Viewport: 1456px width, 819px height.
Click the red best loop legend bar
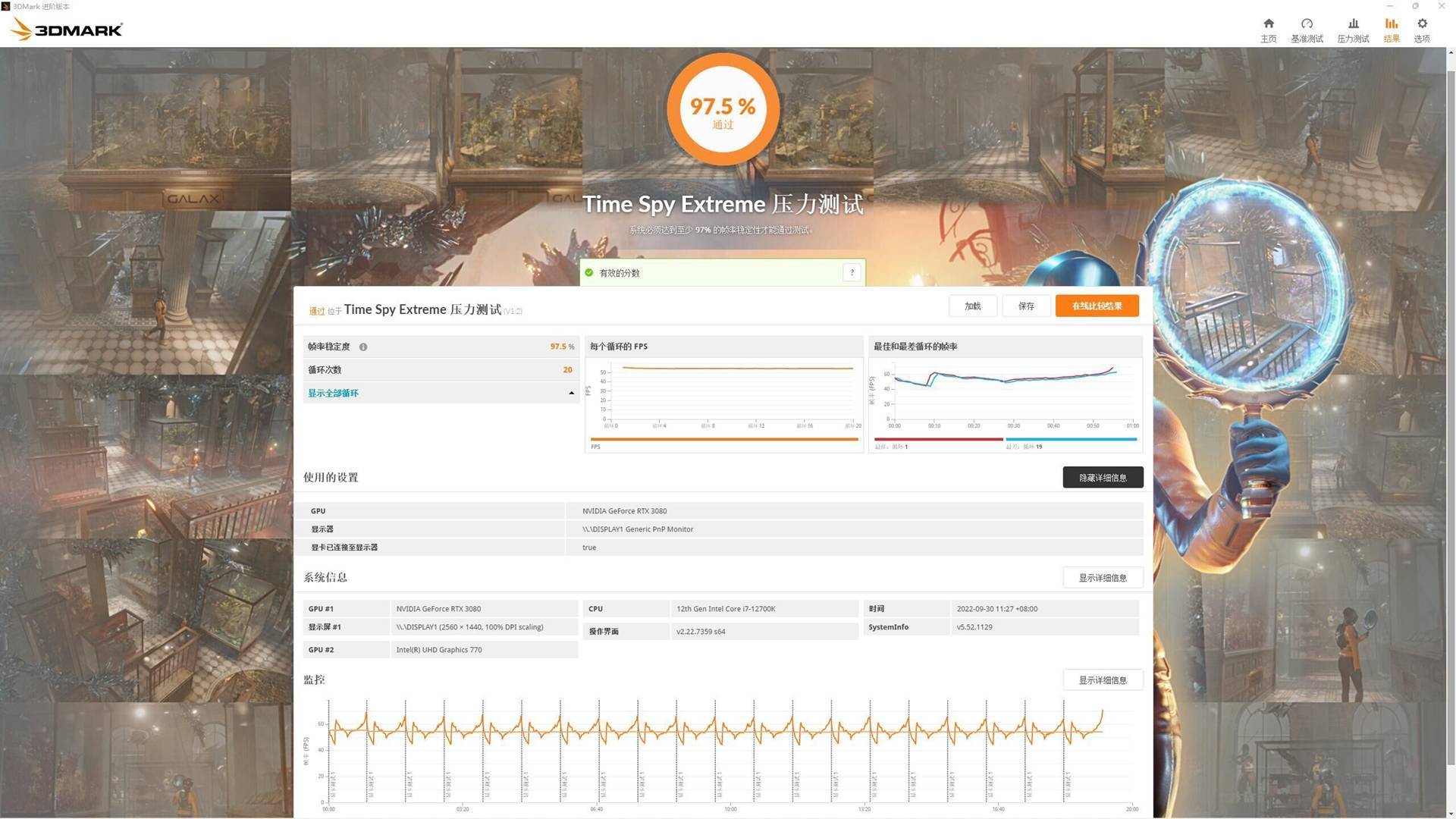[x=938, y=439]
